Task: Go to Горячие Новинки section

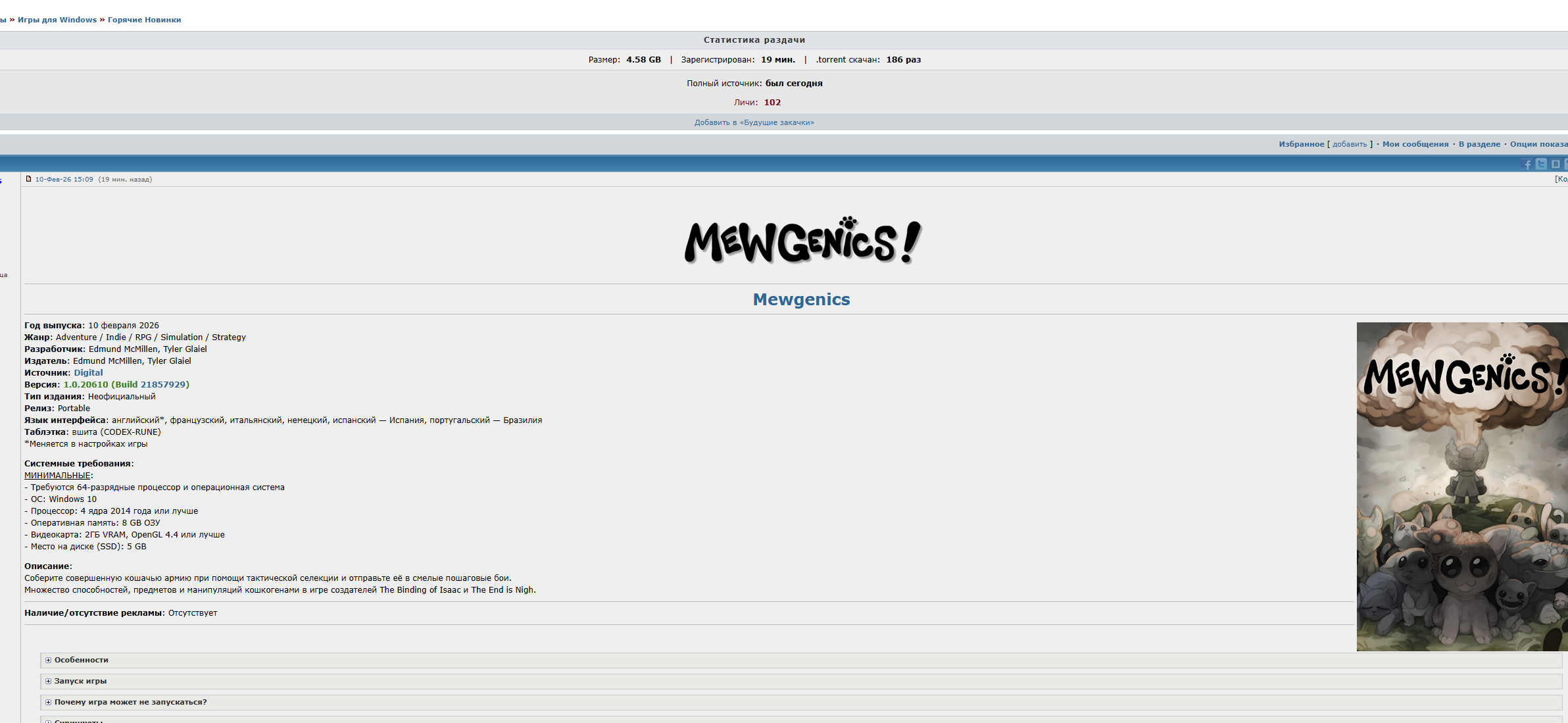Action: point(144,20)
